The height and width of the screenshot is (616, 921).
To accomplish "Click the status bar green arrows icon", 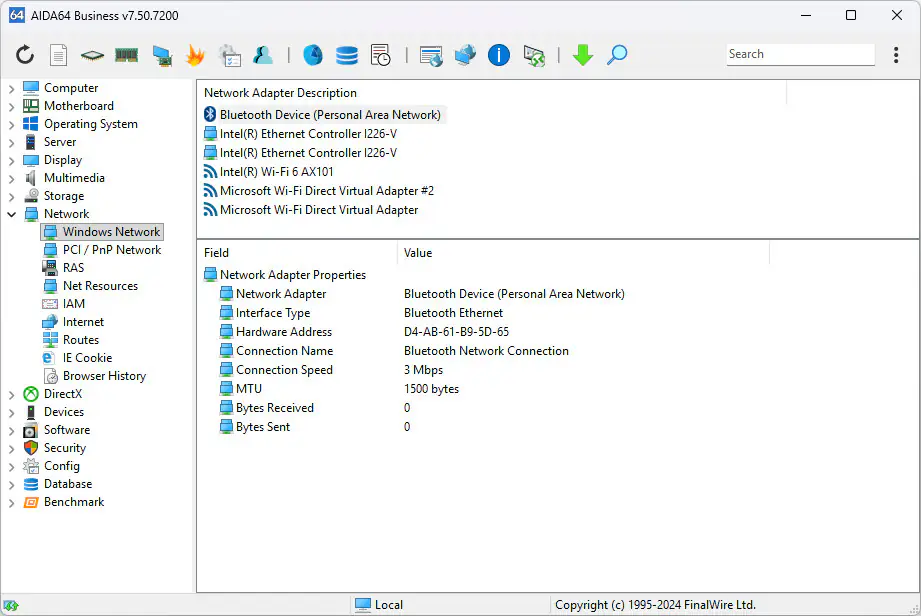I will pos(11,605).
